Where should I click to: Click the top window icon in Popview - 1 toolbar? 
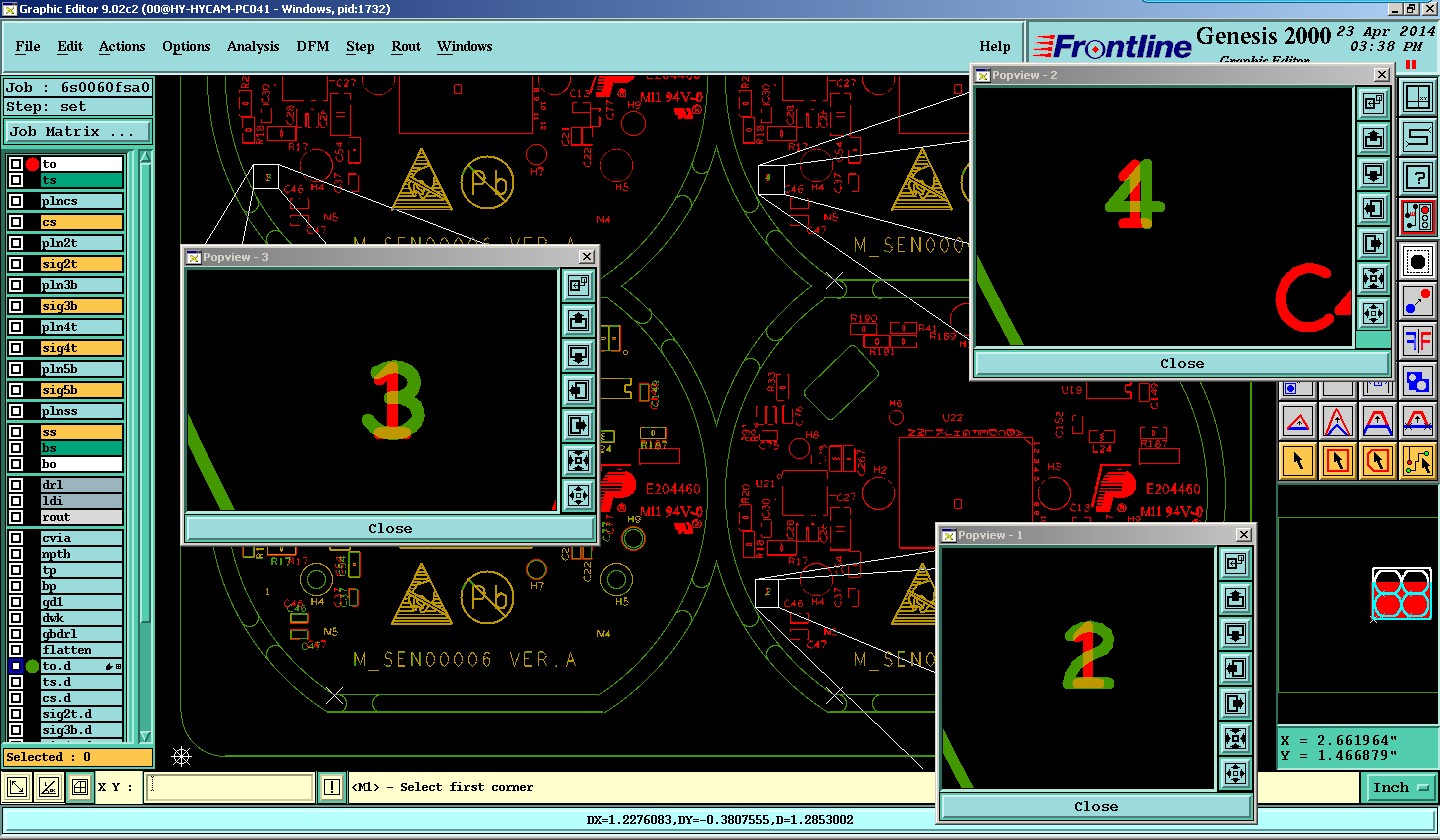point(1235,563)
